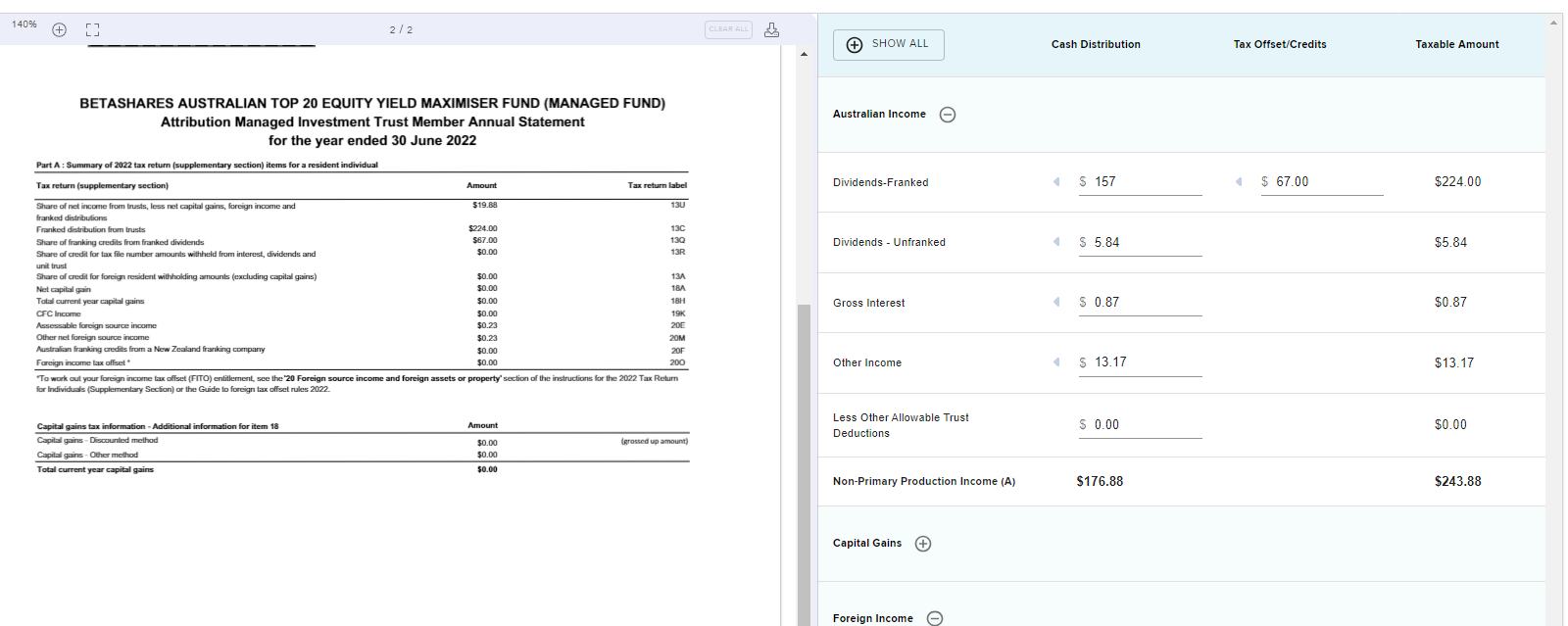Viewport: 1568px width, 626px height.
Task: Click the 2 / 2 page indicator
Action: point(401,30)
